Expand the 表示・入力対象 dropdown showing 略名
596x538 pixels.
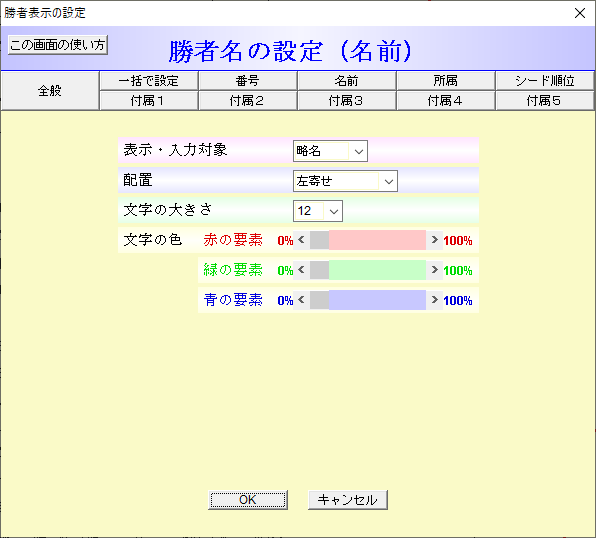(330, 151)
